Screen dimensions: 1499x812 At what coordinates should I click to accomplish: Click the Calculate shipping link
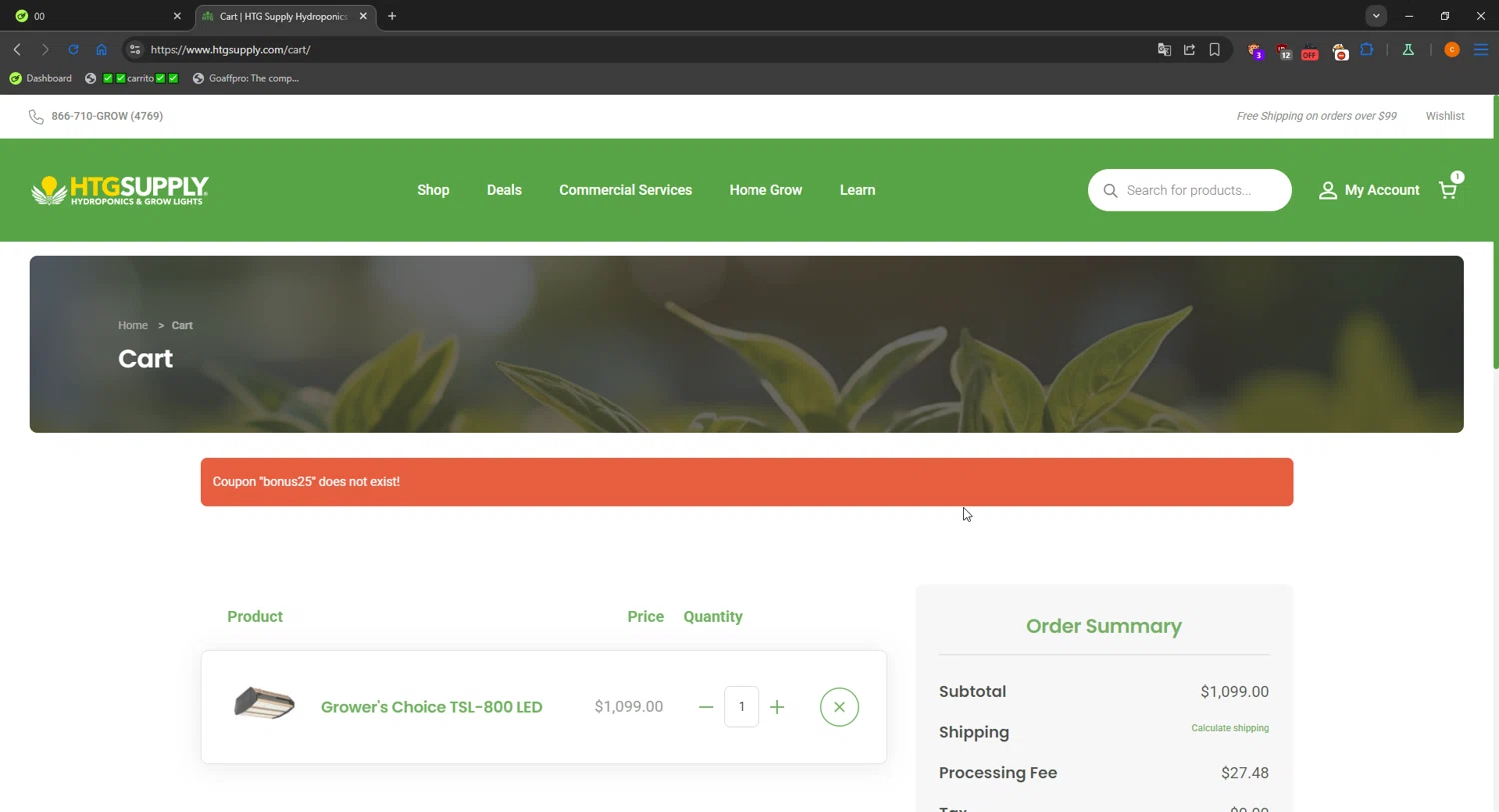[x=1230, y=728]
